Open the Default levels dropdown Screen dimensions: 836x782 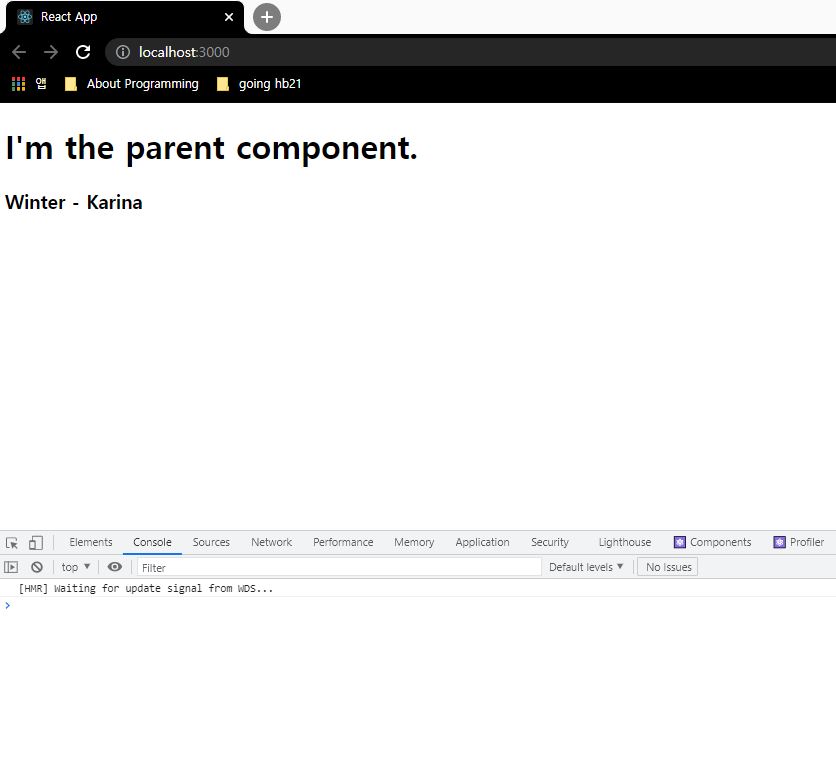(x=586, y=567)
